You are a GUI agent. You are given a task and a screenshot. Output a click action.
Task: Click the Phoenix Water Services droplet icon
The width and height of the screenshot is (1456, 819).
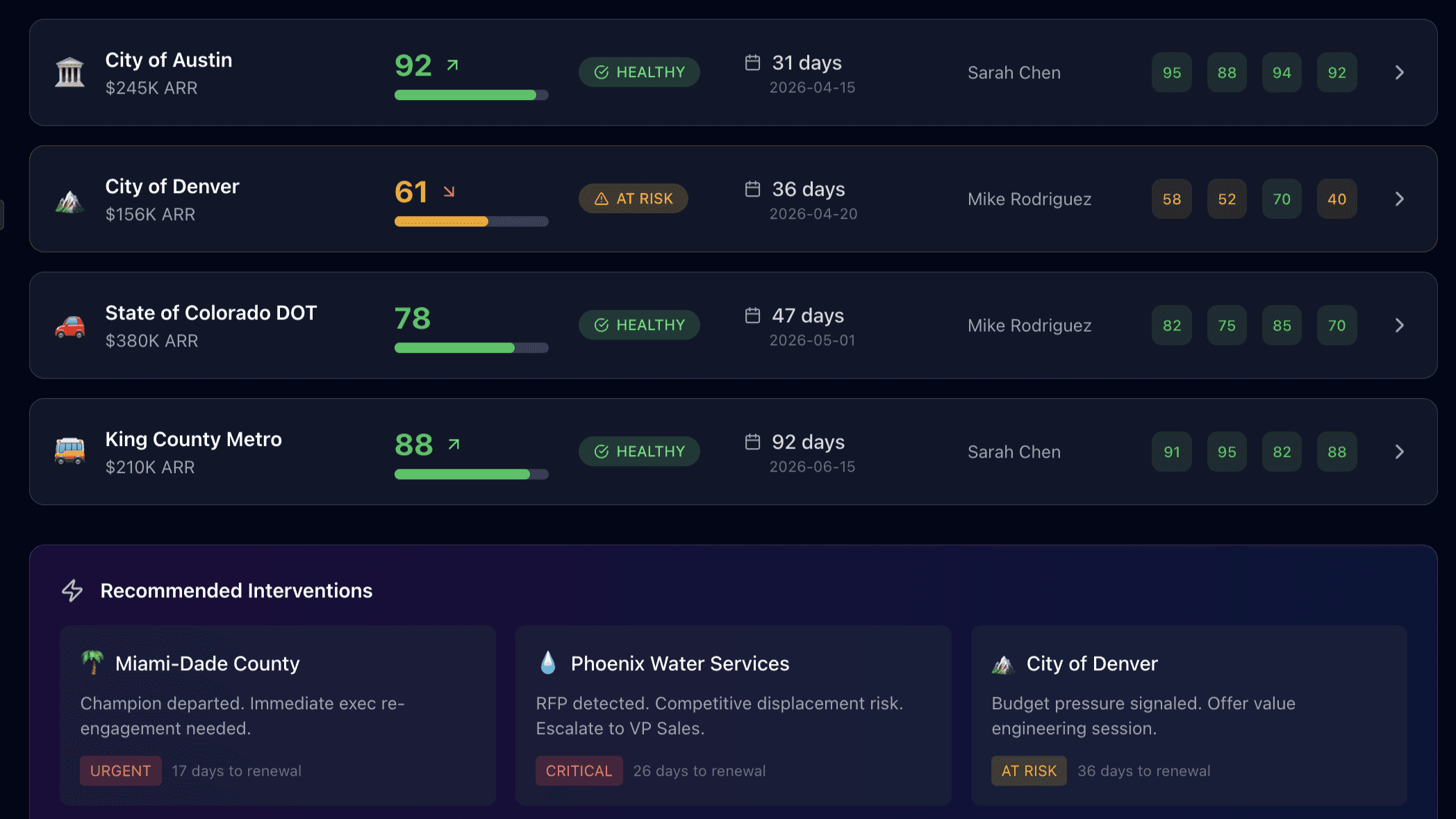548,663
